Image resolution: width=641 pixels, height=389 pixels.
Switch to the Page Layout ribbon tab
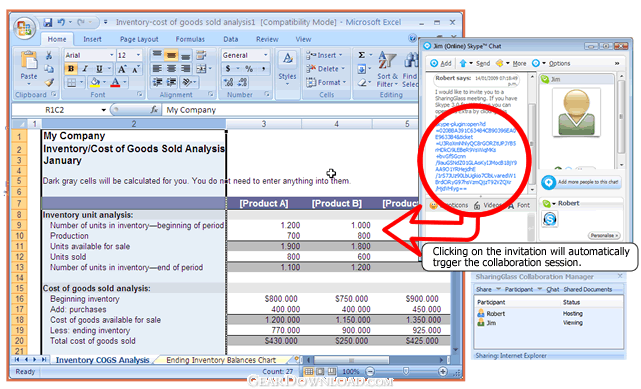pyautogui.click(x=139, y=39)
